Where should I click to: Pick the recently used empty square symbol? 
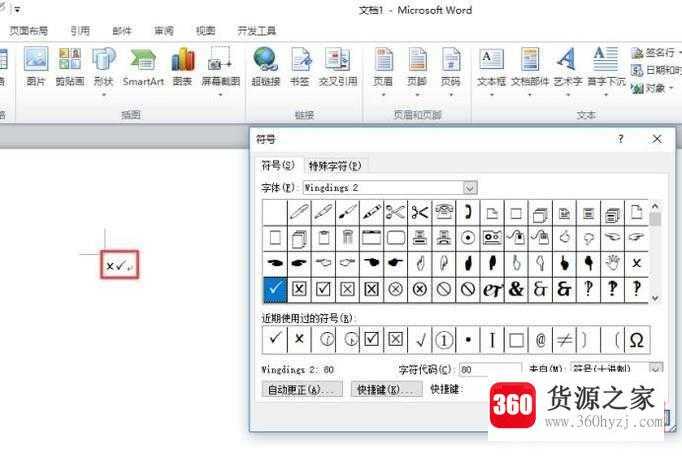(x=516, y=340)
